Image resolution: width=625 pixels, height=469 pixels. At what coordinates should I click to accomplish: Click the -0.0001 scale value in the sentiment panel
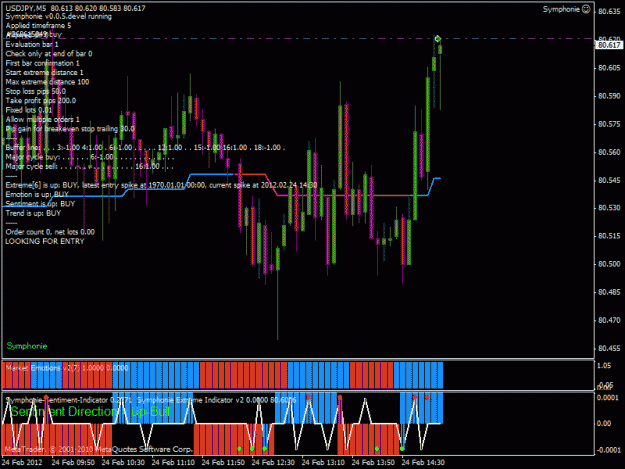[609, 450]
